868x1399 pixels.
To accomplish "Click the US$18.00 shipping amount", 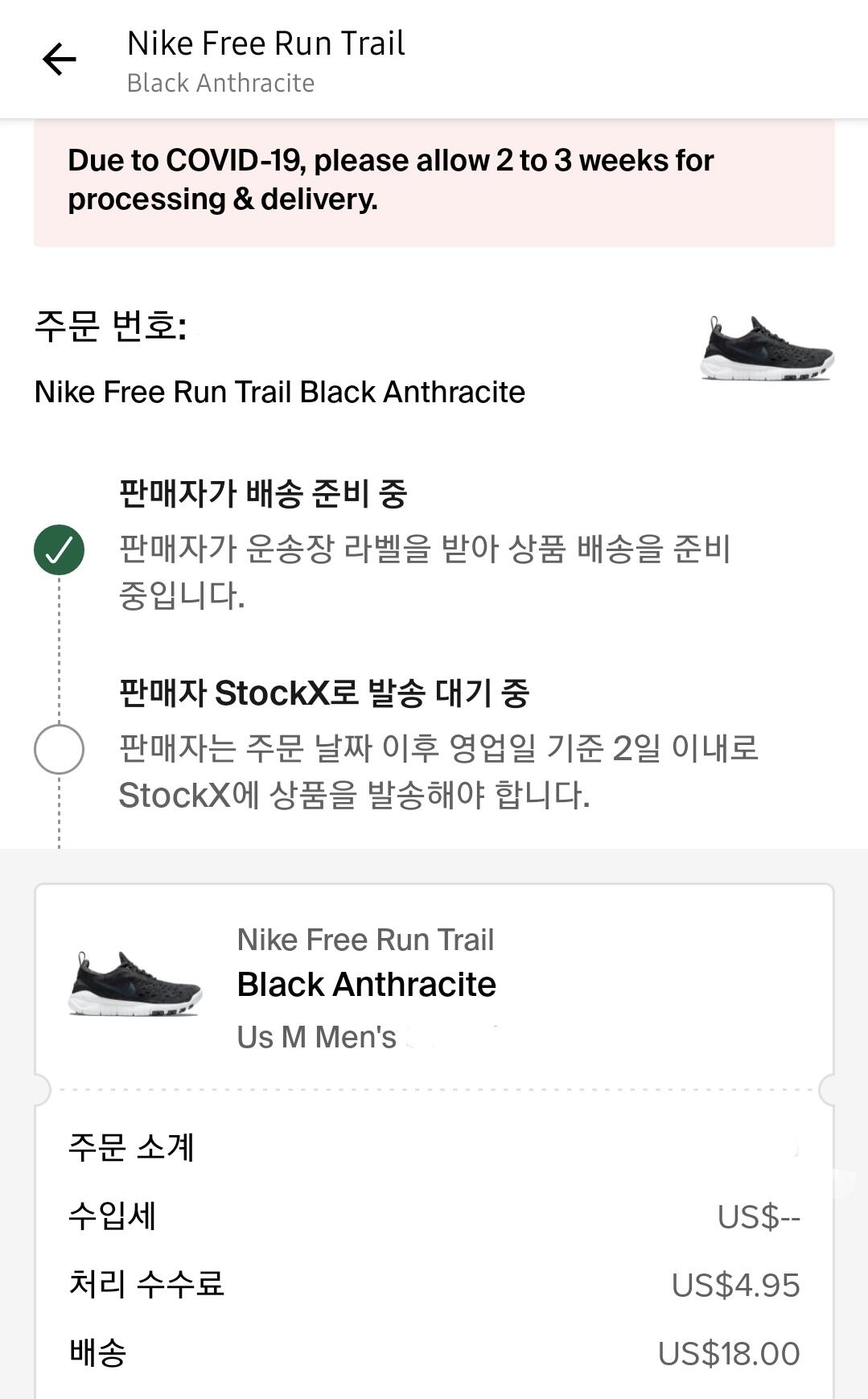I will 728,1353.
